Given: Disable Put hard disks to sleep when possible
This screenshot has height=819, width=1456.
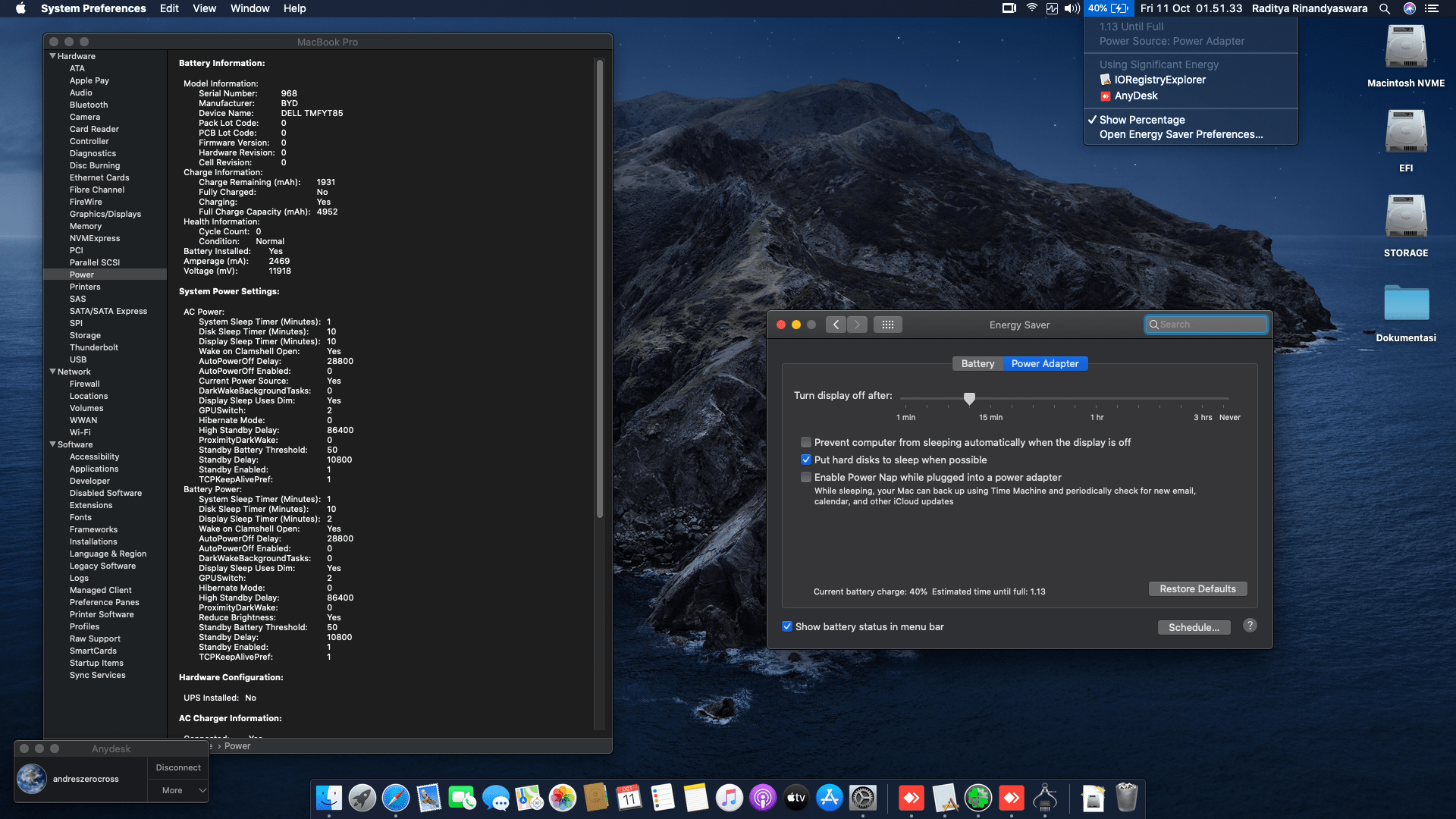Looking at the screenshot, I should 806,460.
